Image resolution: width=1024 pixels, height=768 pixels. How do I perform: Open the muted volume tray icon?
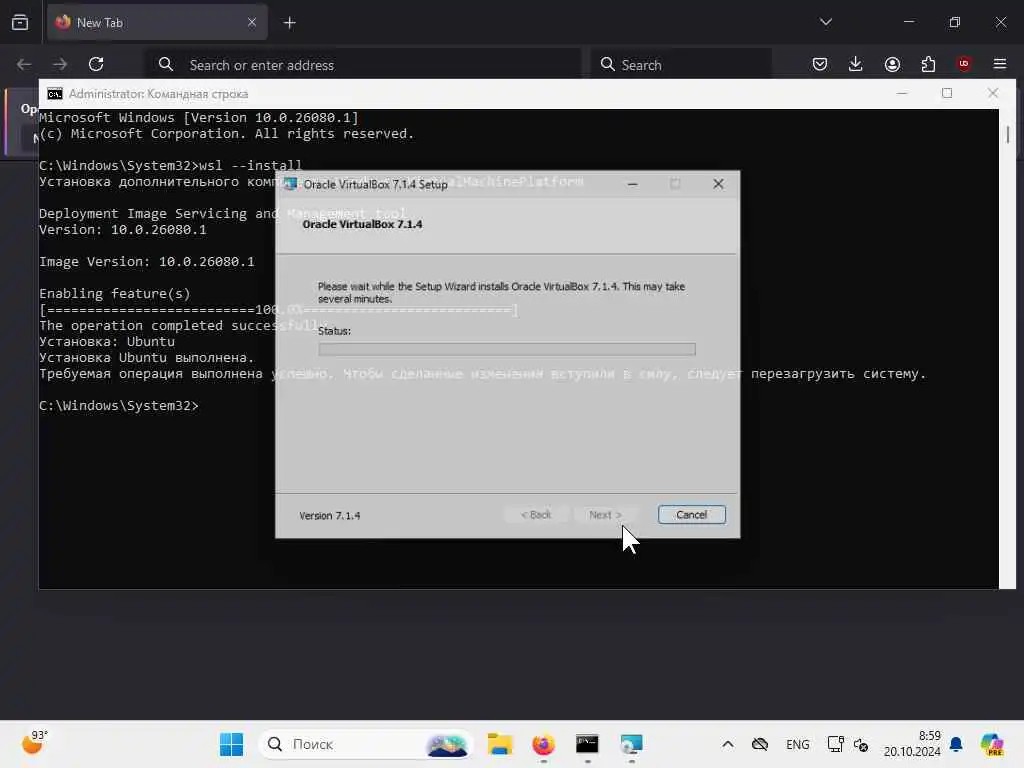pyautogui.click(x=861, y=744)
